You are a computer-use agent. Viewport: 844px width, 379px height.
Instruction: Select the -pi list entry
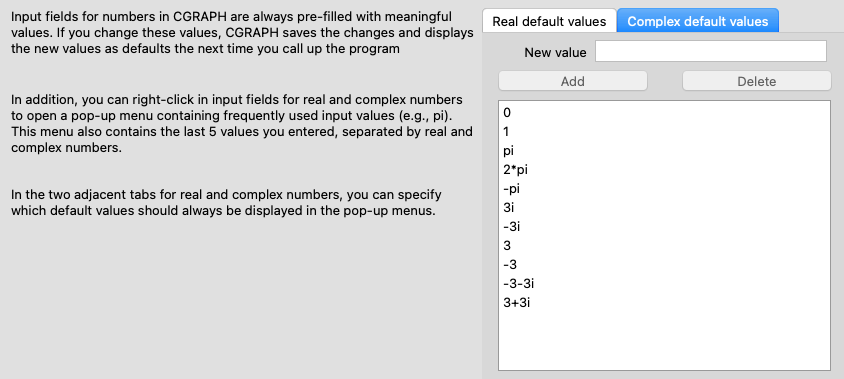[664, 189]
